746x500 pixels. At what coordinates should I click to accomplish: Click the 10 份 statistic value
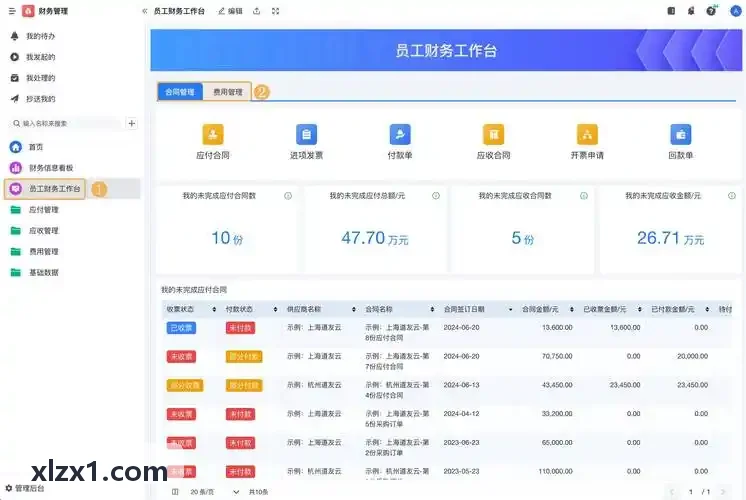227,238
